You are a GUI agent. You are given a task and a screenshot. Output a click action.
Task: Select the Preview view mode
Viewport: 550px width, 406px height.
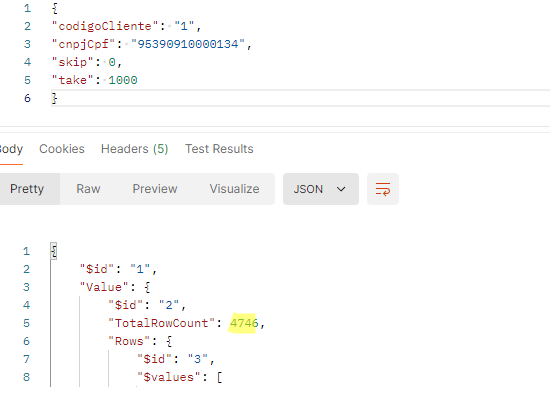pos(155,189)
